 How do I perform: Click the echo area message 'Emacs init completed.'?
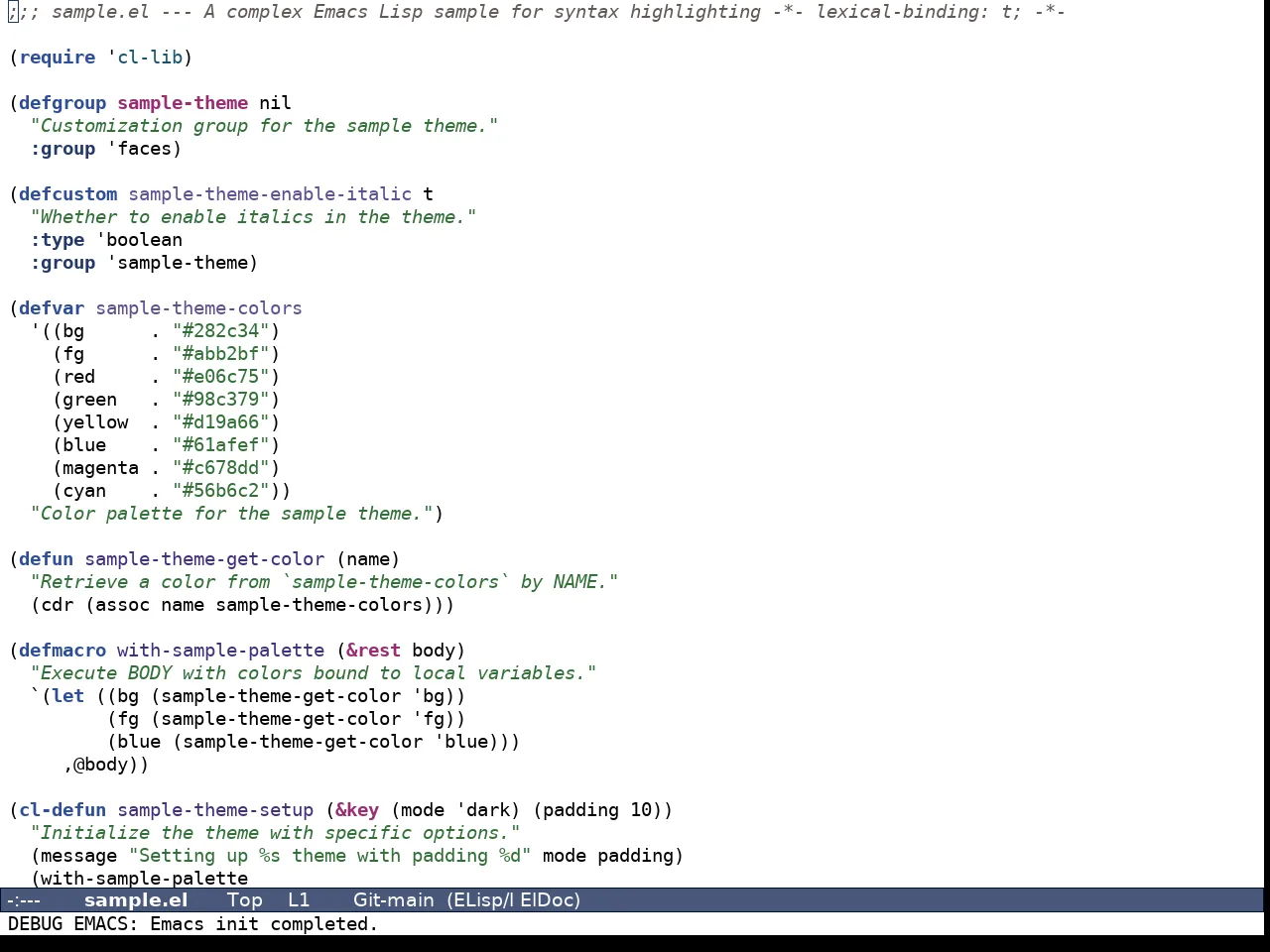point(264,924)
